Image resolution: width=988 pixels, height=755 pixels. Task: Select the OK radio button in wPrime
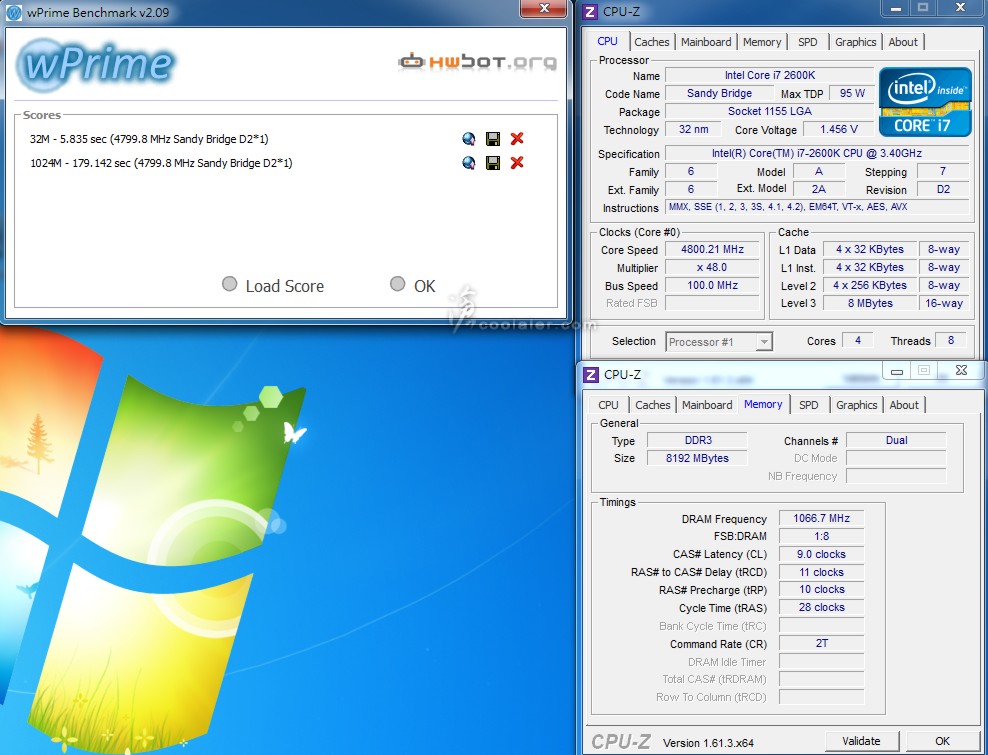pyautogui.click(x=397, y=284)
